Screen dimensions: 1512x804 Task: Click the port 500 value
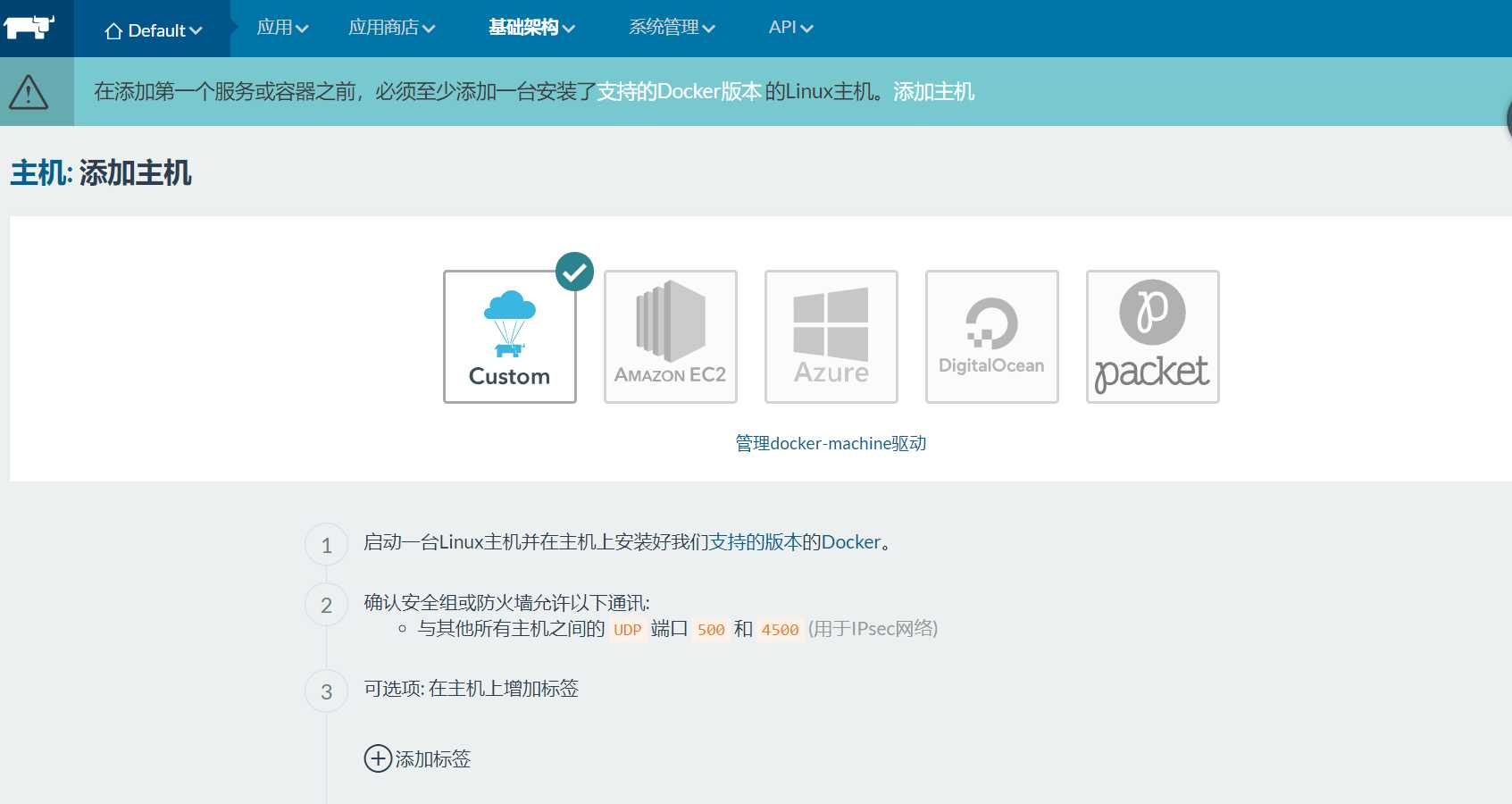pyautogui.click(x=711, y=630)
